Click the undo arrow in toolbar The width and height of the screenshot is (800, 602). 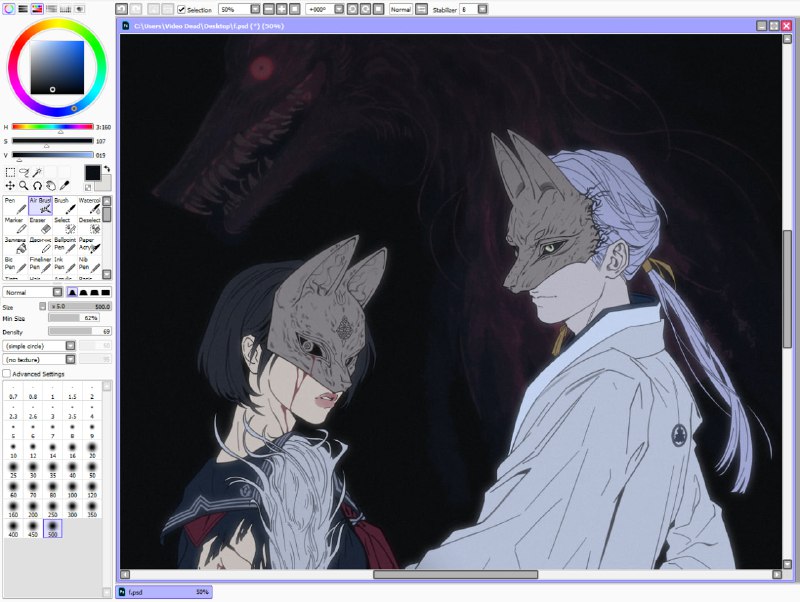pyautogui.click(x=121, y=9)
